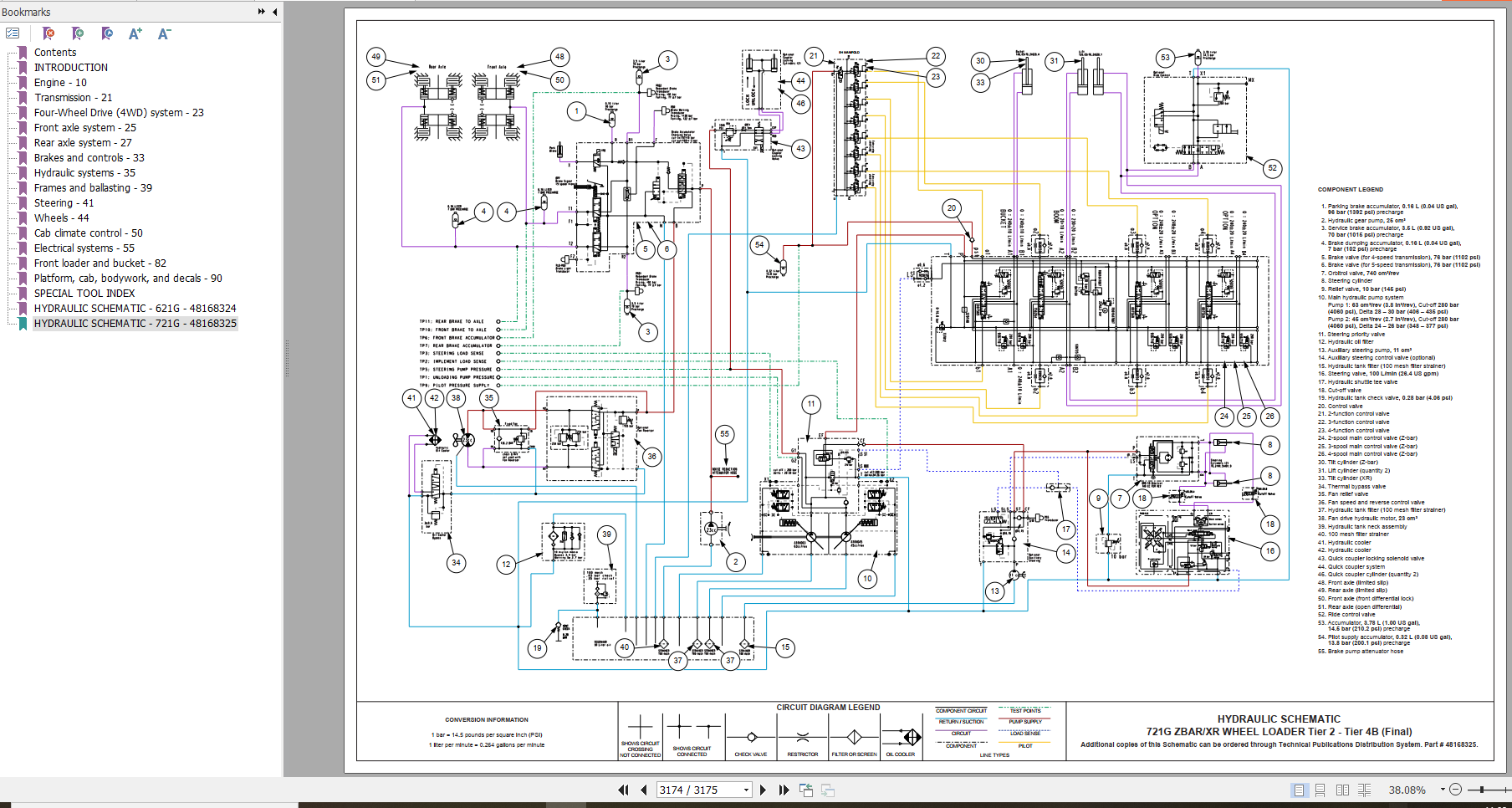The height and width of the screenshot is (808, 1512).
Task: Open Platform, cab, bodywork, and decals - 90 bookmark
Action: (x=128, y=279)
